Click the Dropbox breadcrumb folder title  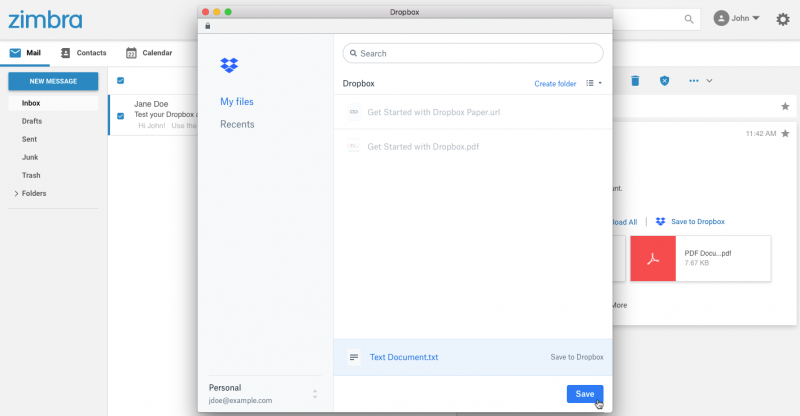point(358,83)
